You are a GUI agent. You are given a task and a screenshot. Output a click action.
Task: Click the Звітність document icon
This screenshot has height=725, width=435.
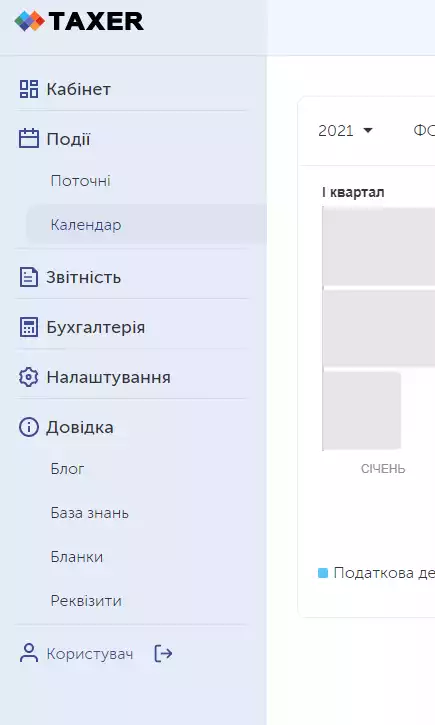click(x=28, y=277)
